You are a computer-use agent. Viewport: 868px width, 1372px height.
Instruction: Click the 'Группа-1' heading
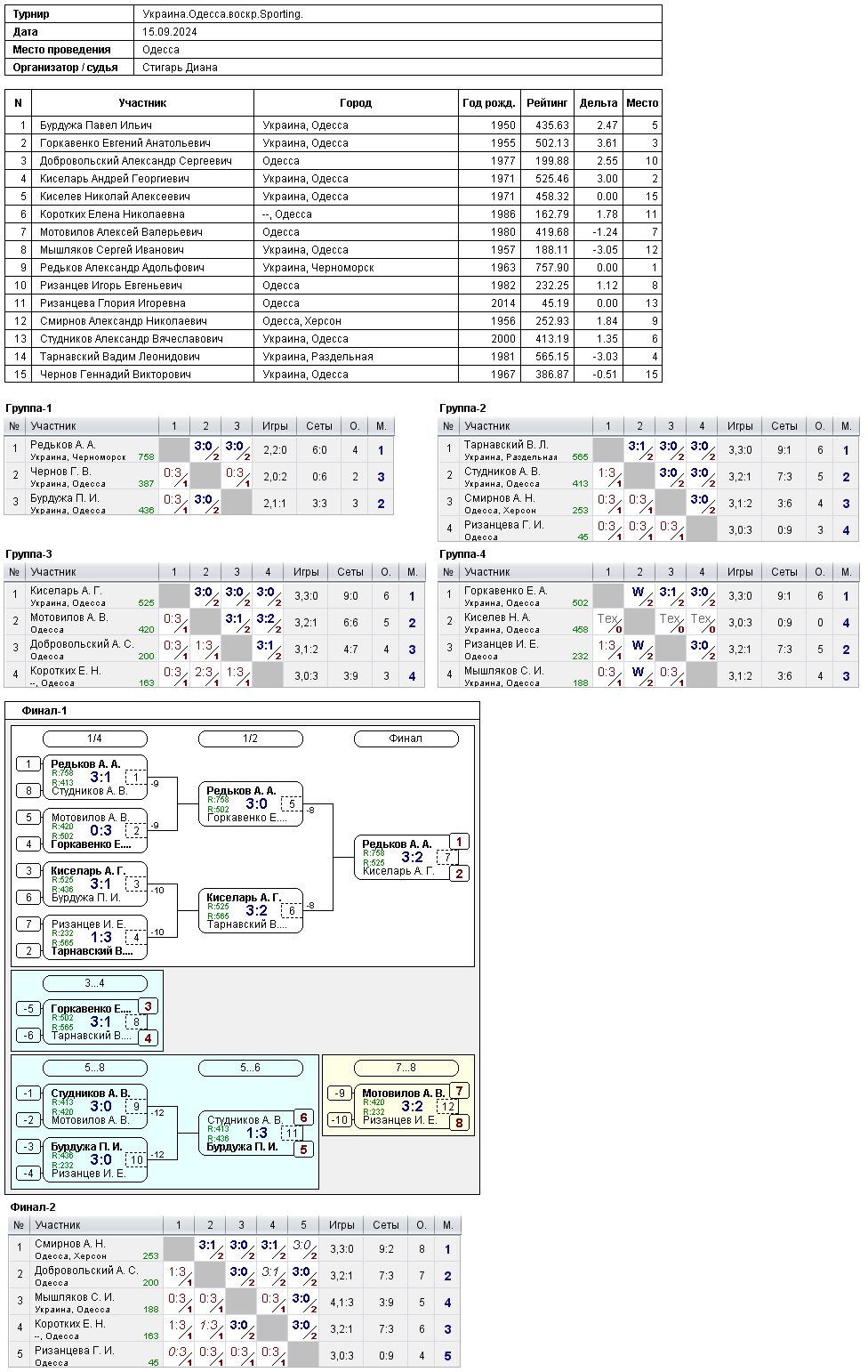[x=28, y=408]
